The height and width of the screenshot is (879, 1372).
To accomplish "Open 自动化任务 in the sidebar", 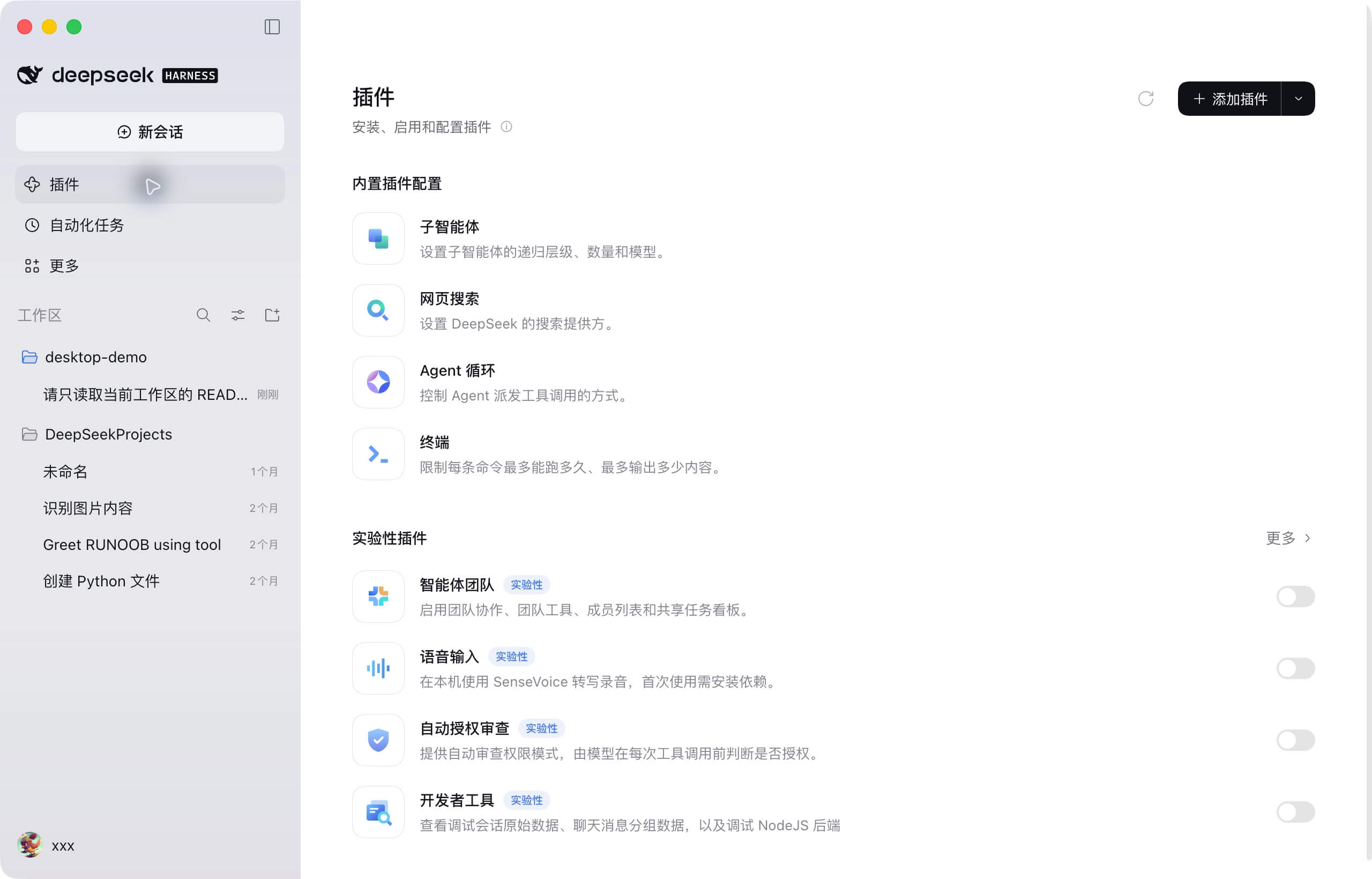I will [x=150, y=226].
